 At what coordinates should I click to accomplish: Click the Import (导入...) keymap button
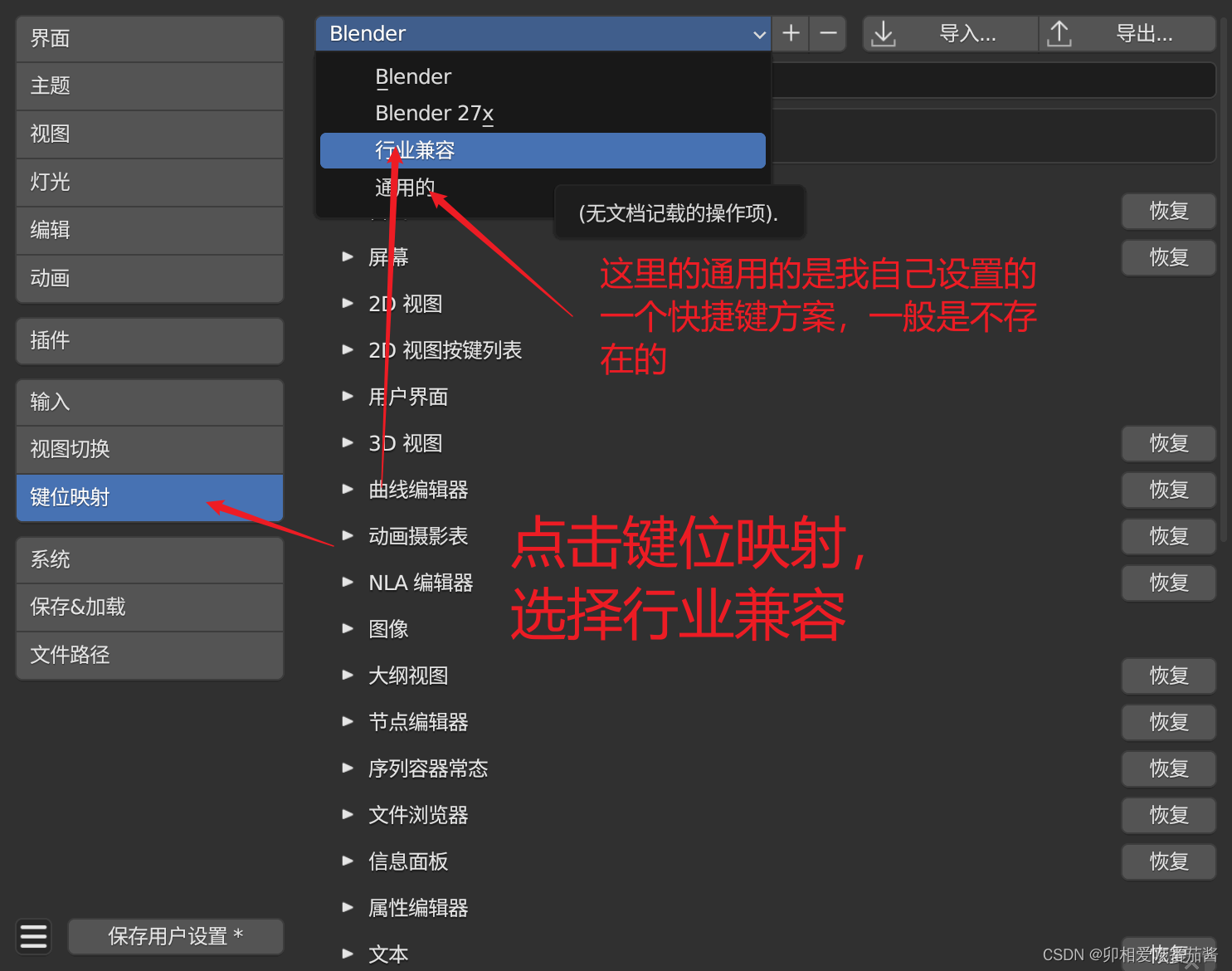[x=951, y=34]
